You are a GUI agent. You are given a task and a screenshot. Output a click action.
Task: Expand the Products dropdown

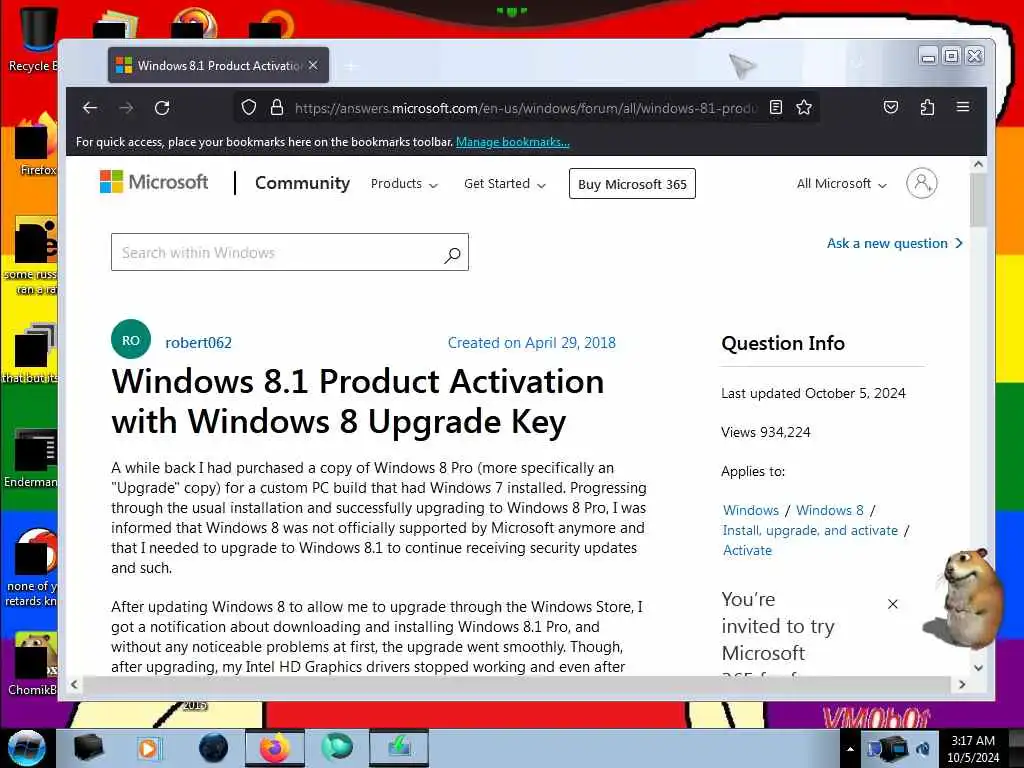[404, 184]
